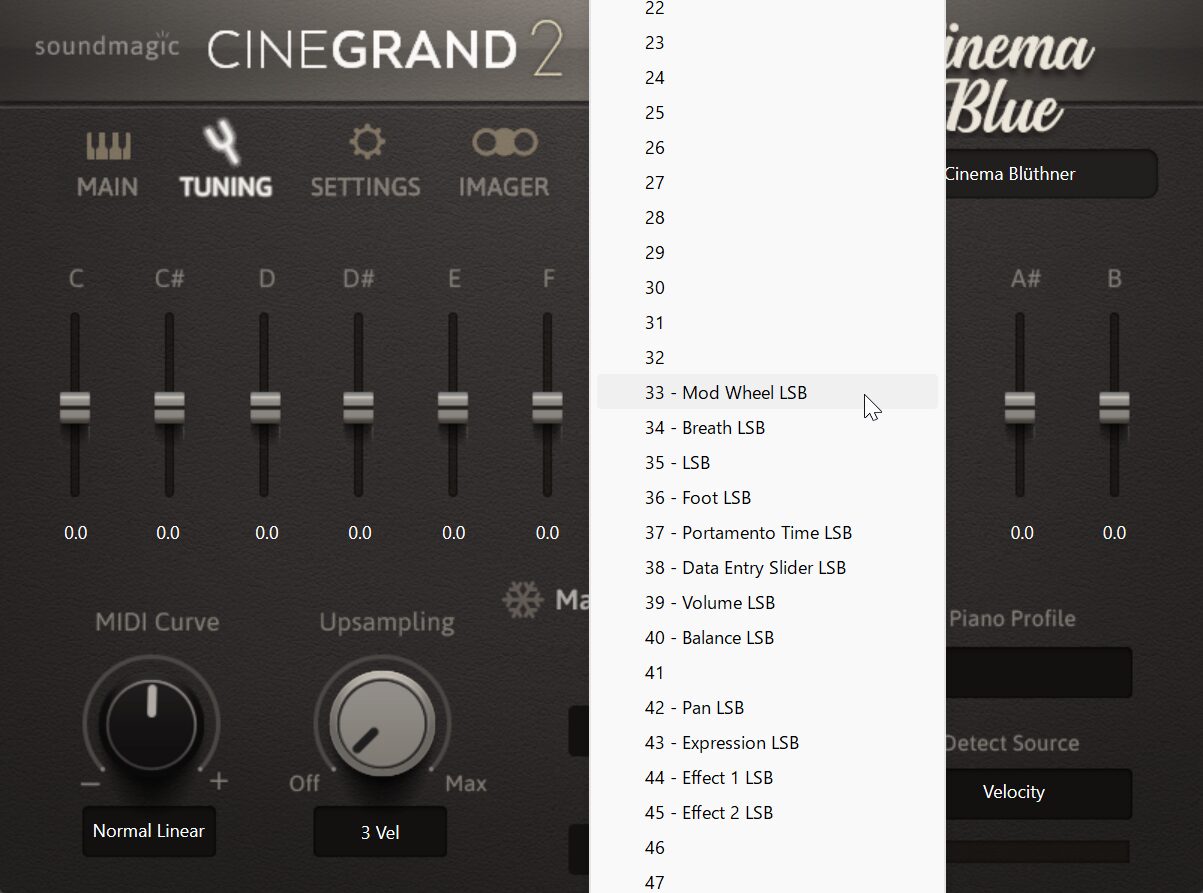The width and height of the screenshot is (1203, 893).
Task: Open the Cinema Blüthner preset dropdown
Action: [x=1050, y=174]
